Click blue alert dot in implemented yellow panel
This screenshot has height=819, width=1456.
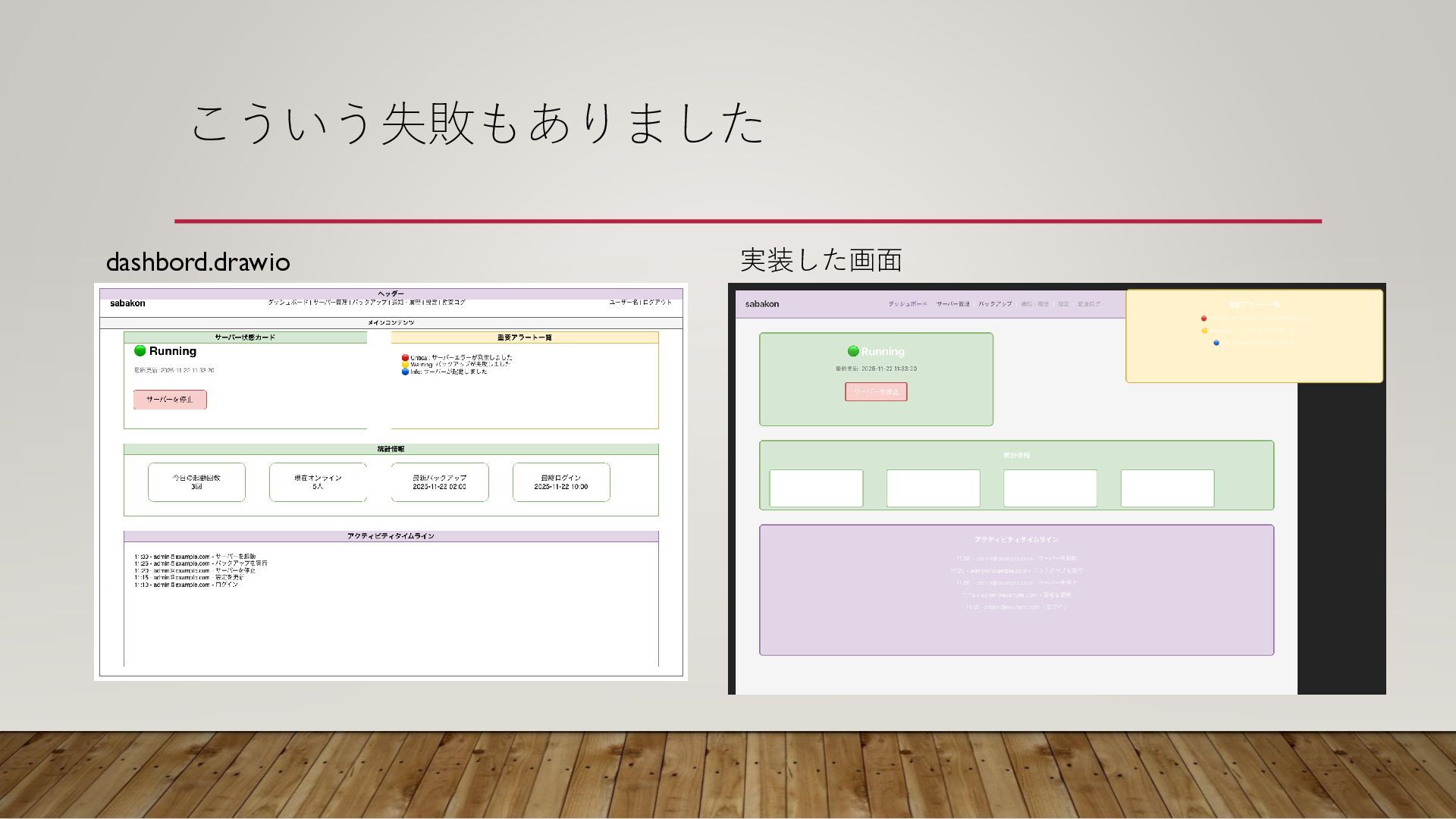tap(1216, 343)
